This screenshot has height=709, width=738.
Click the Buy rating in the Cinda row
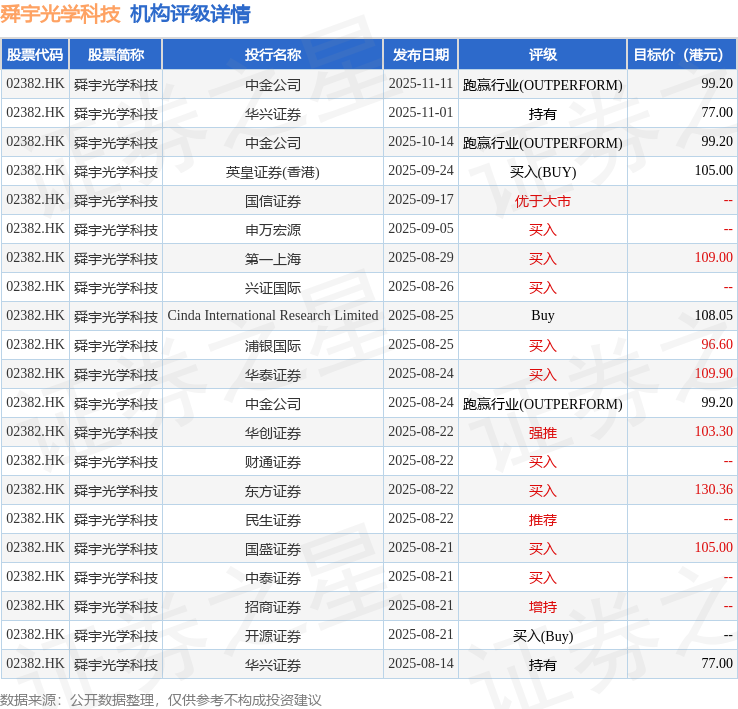[543, 315]
